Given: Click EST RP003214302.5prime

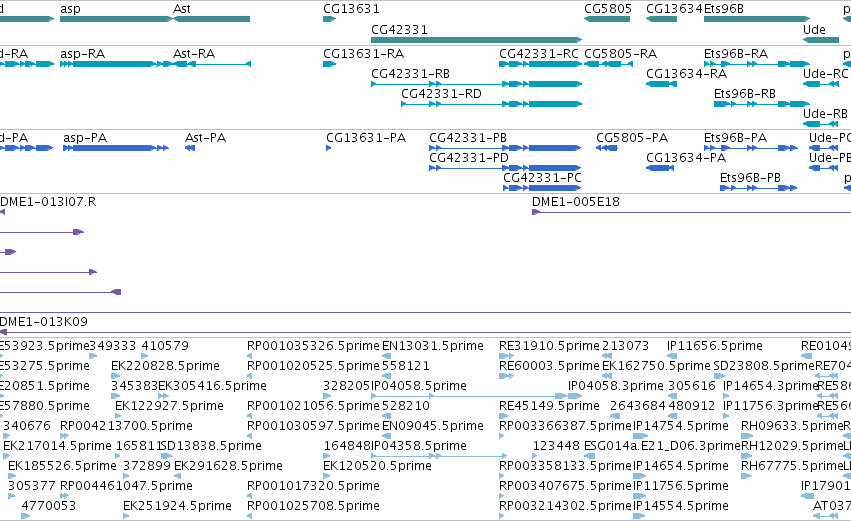Looking at the screenshot, I should 502,516.
